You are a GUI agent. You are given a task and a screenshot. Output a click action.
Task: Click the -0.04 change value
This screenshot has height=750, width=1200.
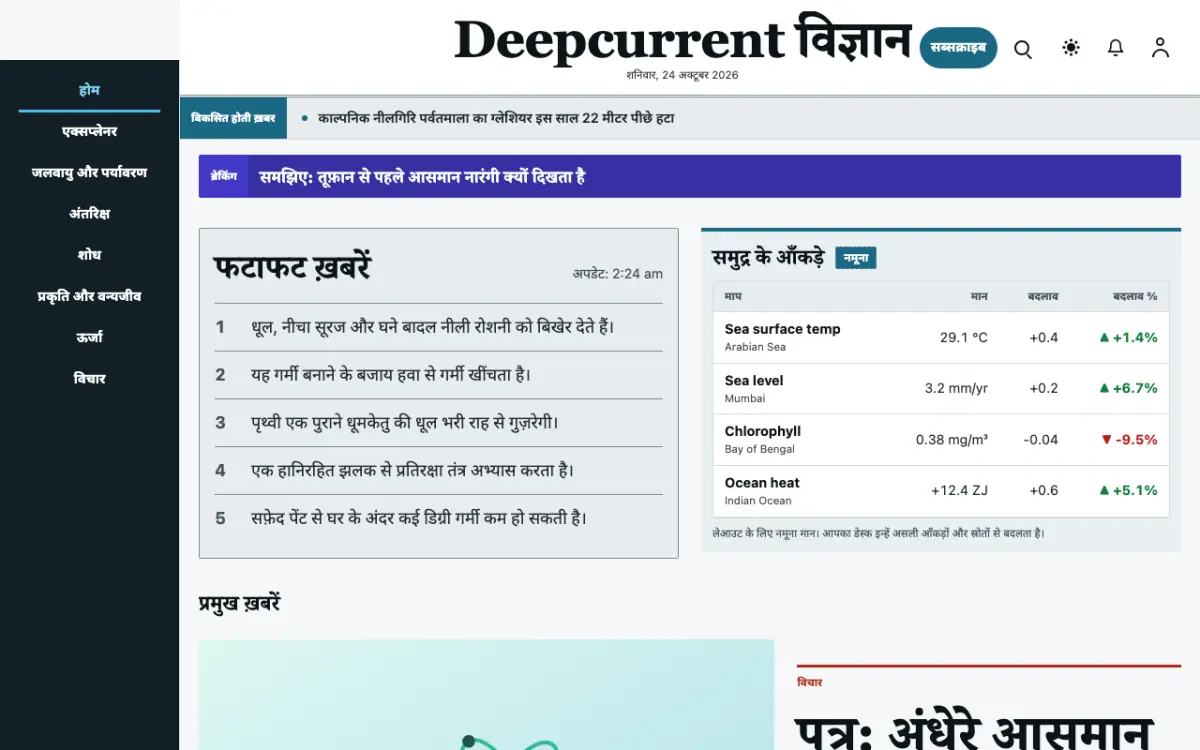tap(1041, 440)
